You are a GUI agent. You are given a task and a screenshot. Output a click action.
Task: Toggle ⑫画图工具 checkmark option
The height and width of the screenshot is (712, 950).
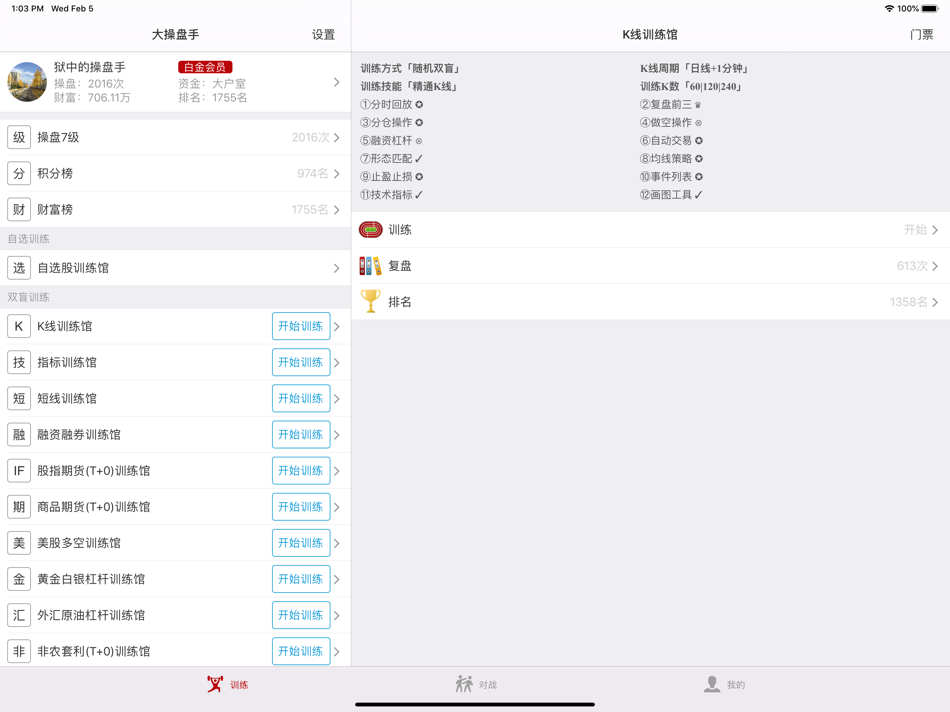click(671, 195)
